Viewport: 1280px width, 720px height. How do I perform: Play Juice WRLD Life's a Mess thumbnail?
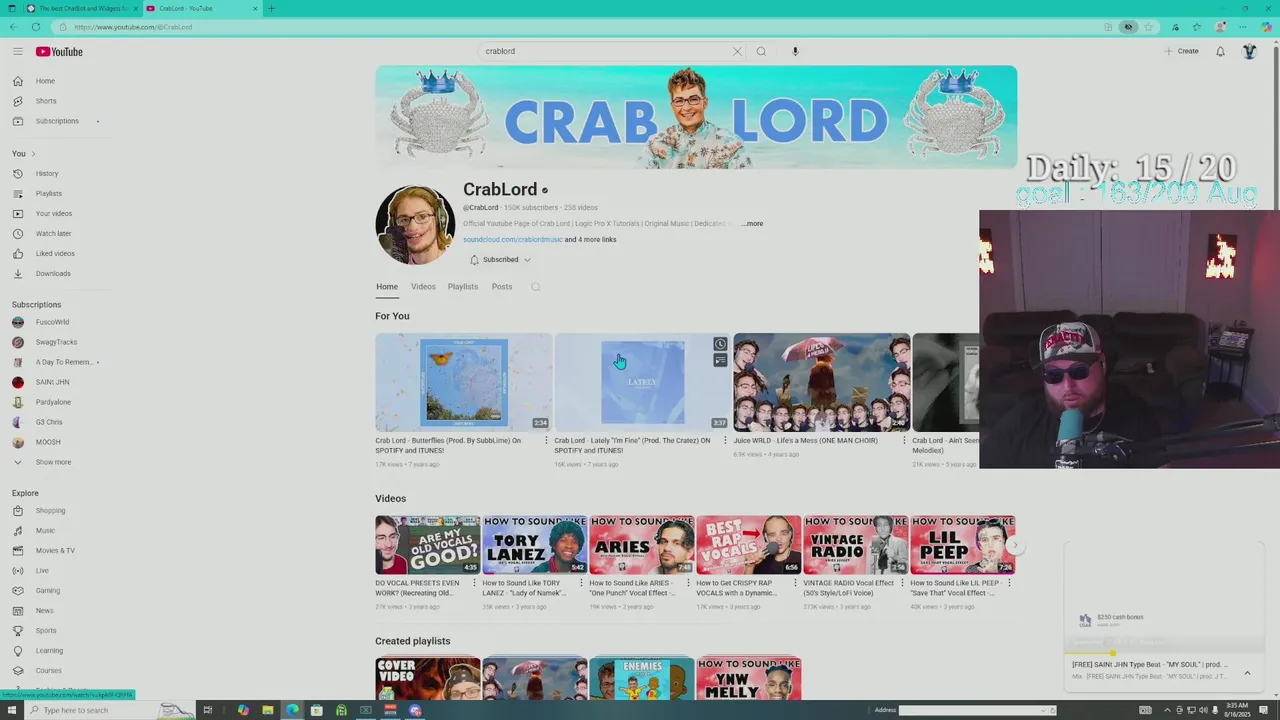point(822,382)
